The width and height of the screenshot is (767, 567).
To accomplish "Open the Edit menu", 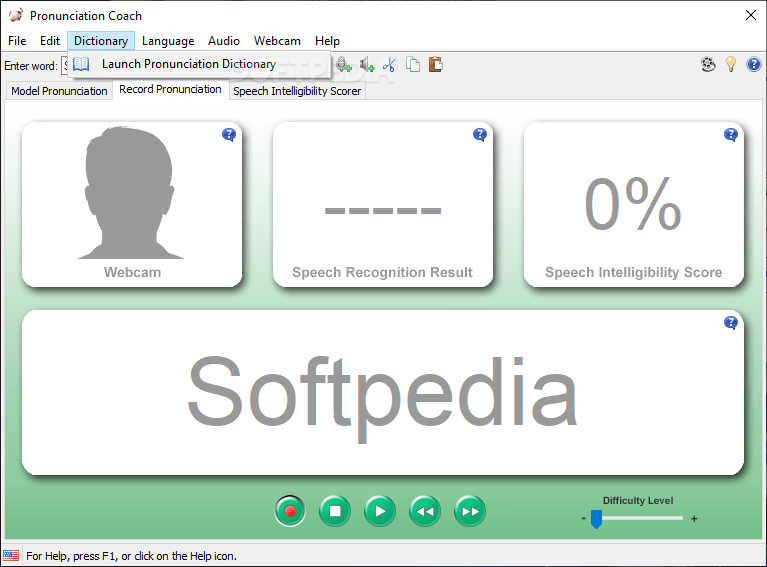I will [x=50, y=41].
